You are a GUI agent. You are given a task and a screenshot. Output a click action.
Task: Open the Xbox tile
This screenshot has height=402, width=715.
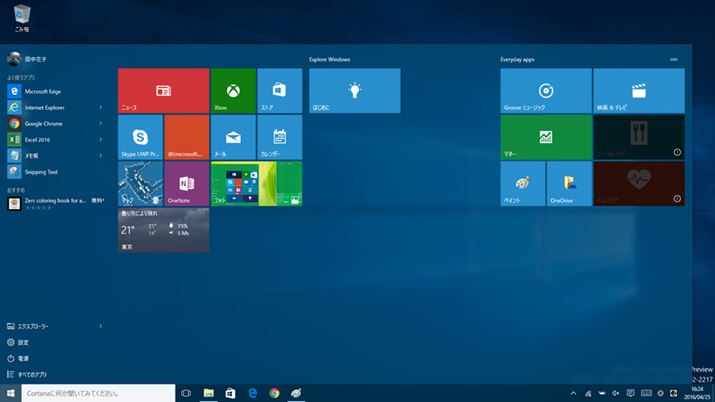(233, 91)
